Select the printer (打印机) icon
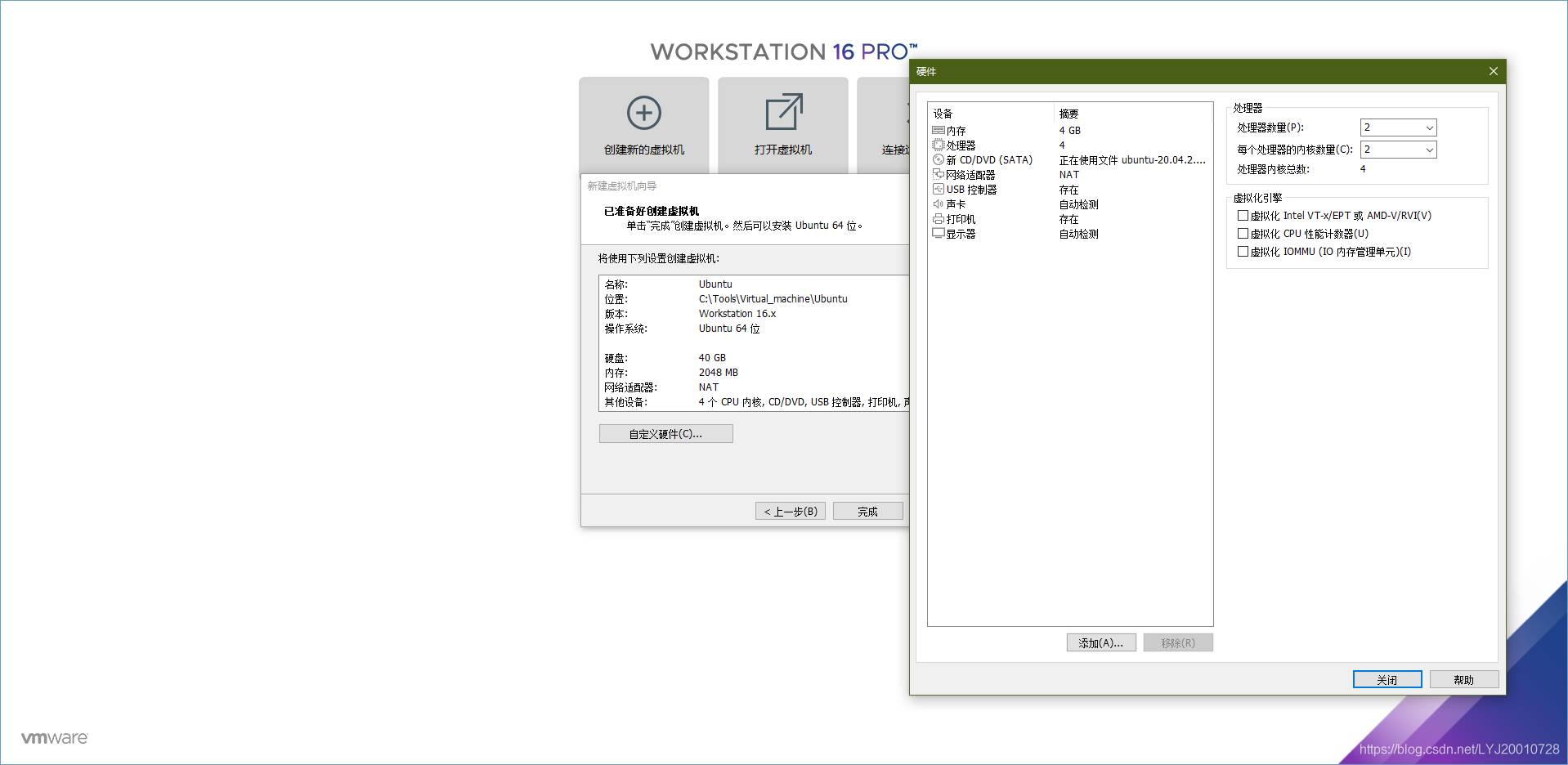The height and width of the screenshot is (765, 1568). click(939, 218)
